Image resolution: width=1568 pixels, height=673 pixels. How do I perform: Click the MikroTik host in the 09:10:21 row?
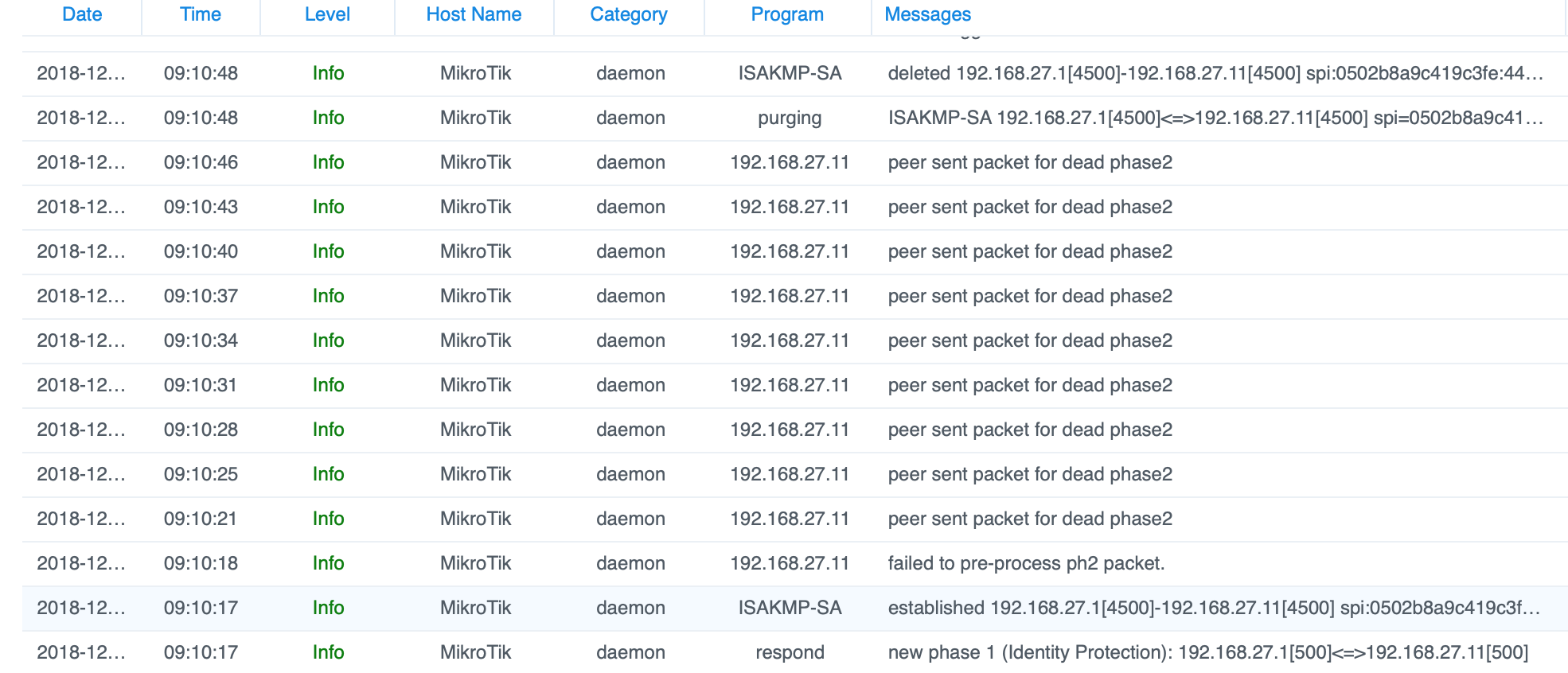click(x=475, y=519)
